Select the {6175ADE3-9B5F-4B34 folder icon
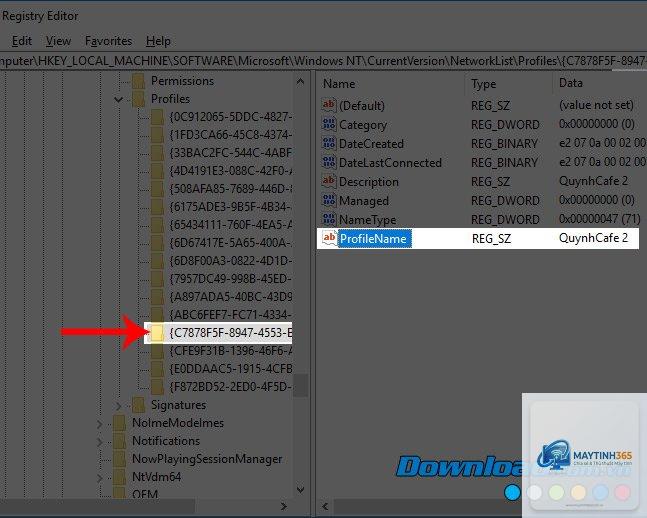The image size is (647, 518). [x=157, y=207]
